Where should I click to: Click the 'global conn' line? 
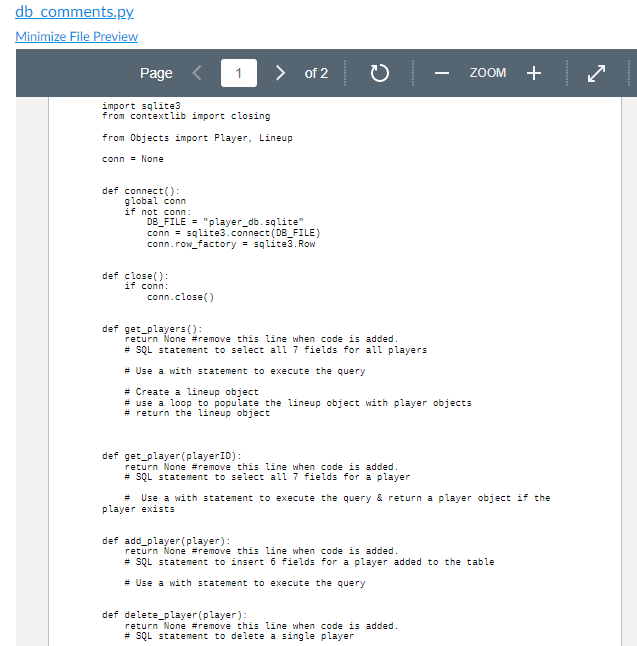(x=155, y=201)
